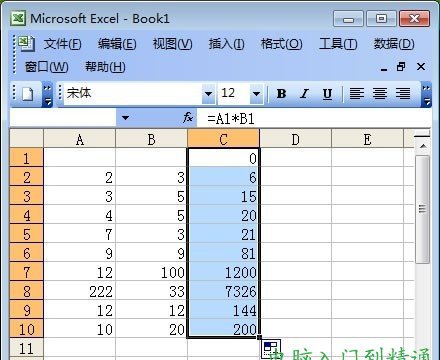Open the 数据(D) menu
This screenshot has width=440, height=360.
394,44
